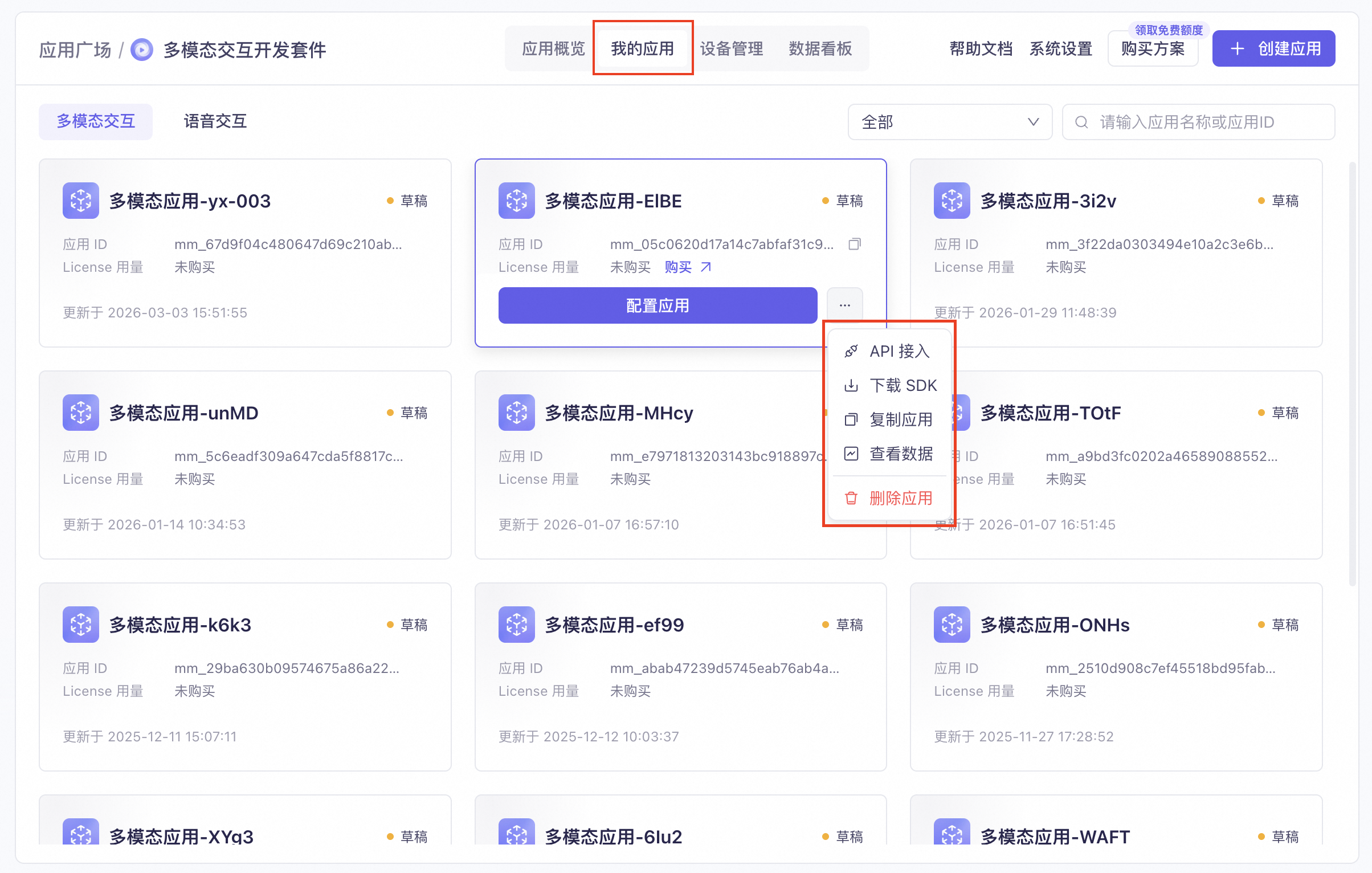Click the app icon of 多模态应用-EIBE
Screen dimensions: 1372x873
click(x=517, y=201)
